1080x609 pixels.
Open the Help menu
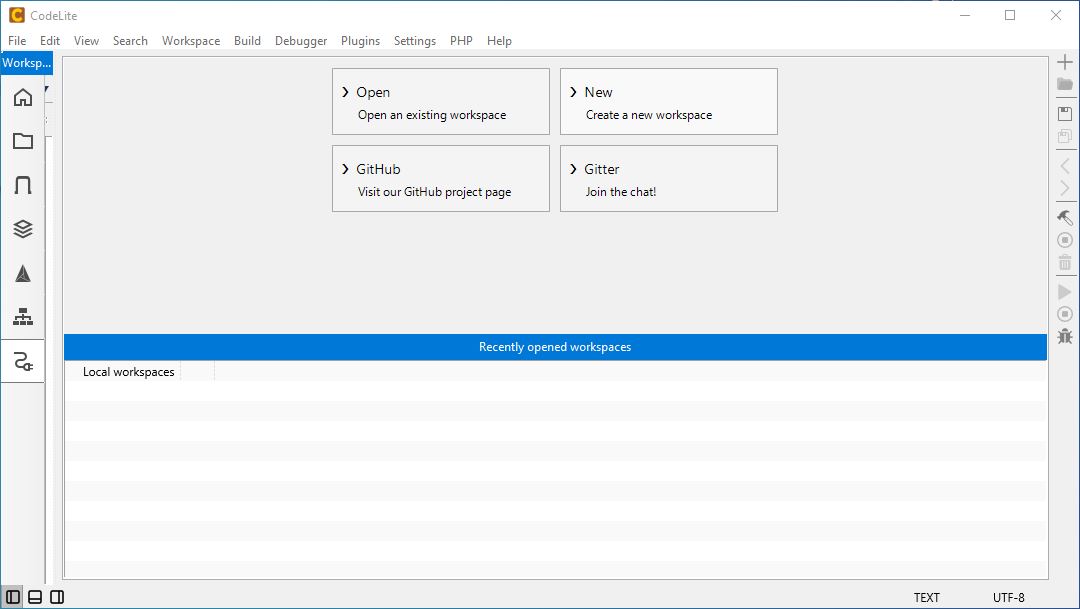pyautogui.click(x=499, y=41)
